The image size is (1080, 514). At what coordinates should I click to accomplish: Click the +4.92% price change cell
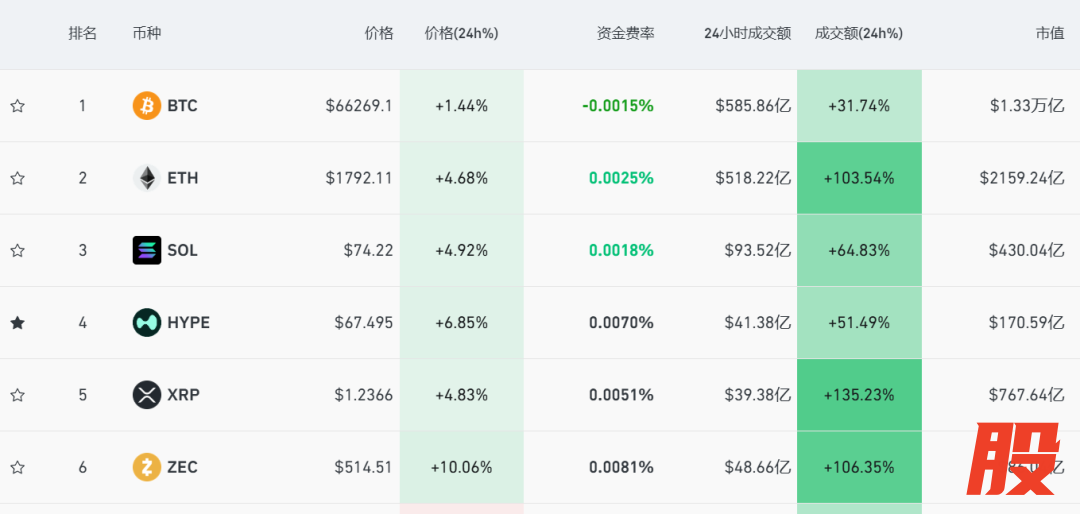pos(461,251)
